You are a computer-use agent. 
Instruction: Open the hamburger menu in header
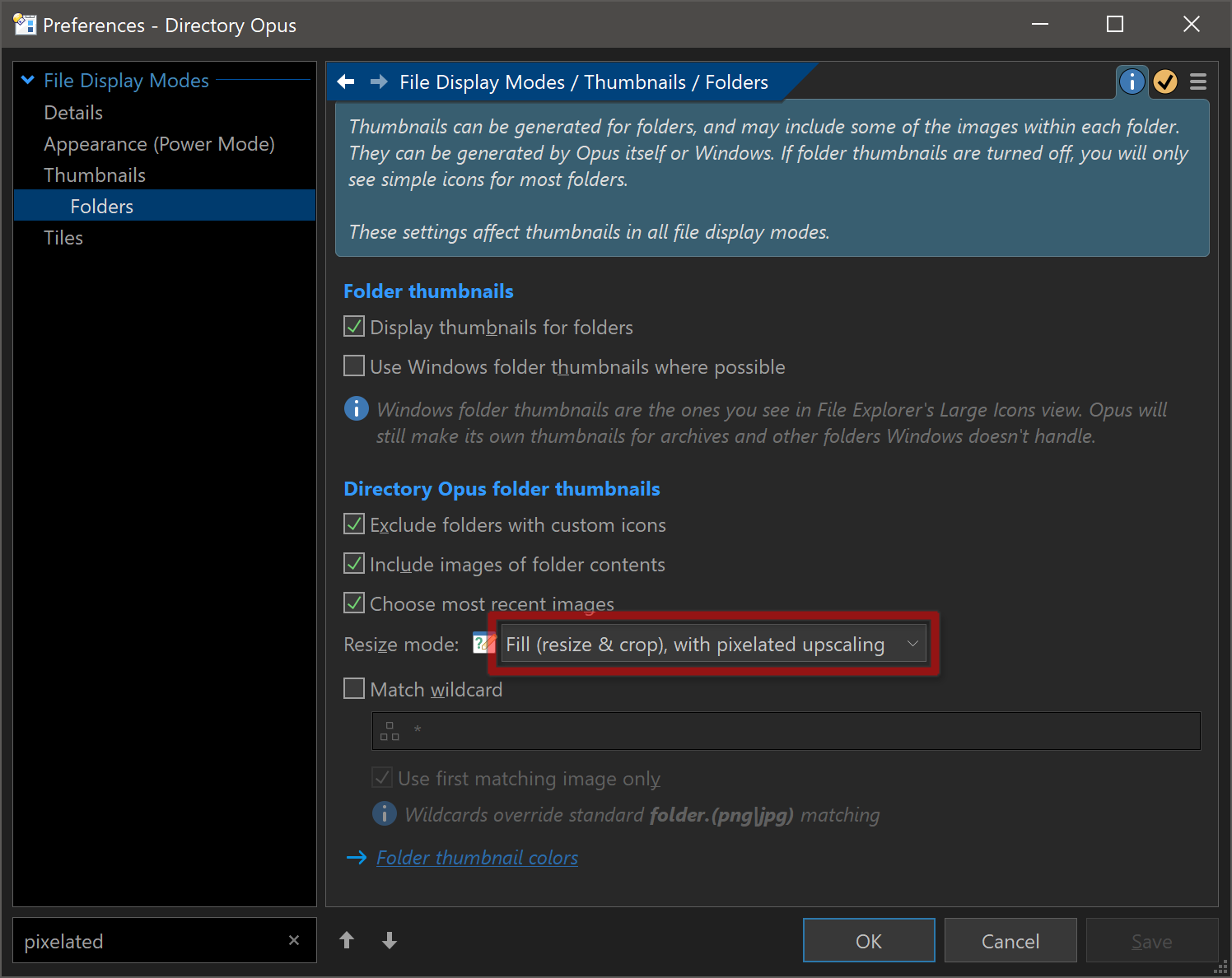point(1198,81)
